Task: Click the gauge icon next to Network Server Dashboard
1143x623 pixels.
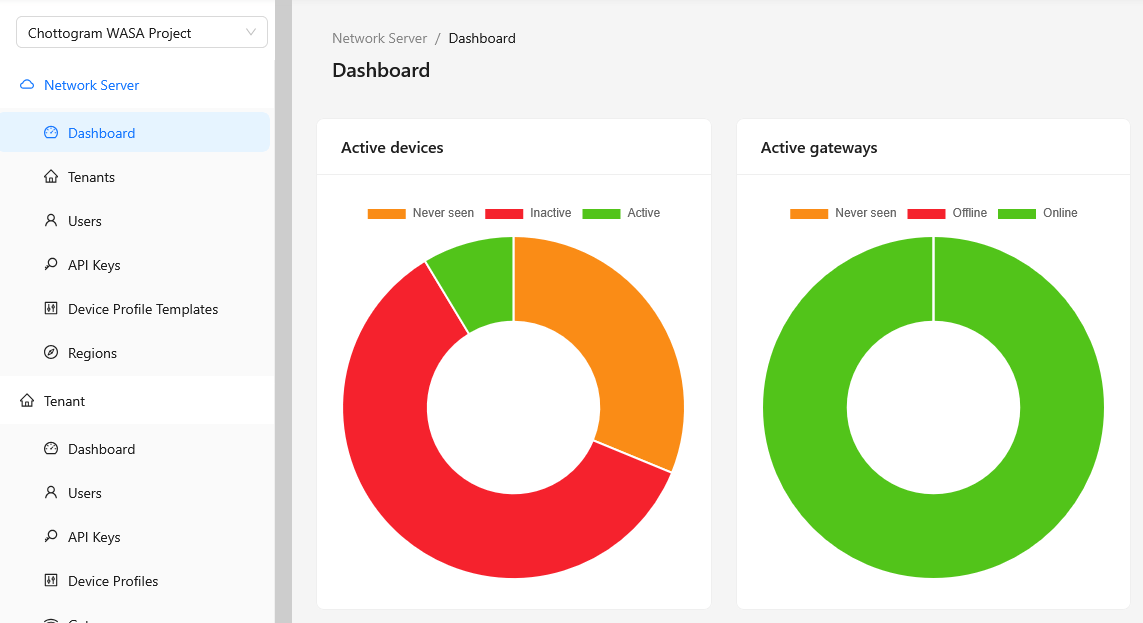Action: pyautogui.click(x=51, y=133)
